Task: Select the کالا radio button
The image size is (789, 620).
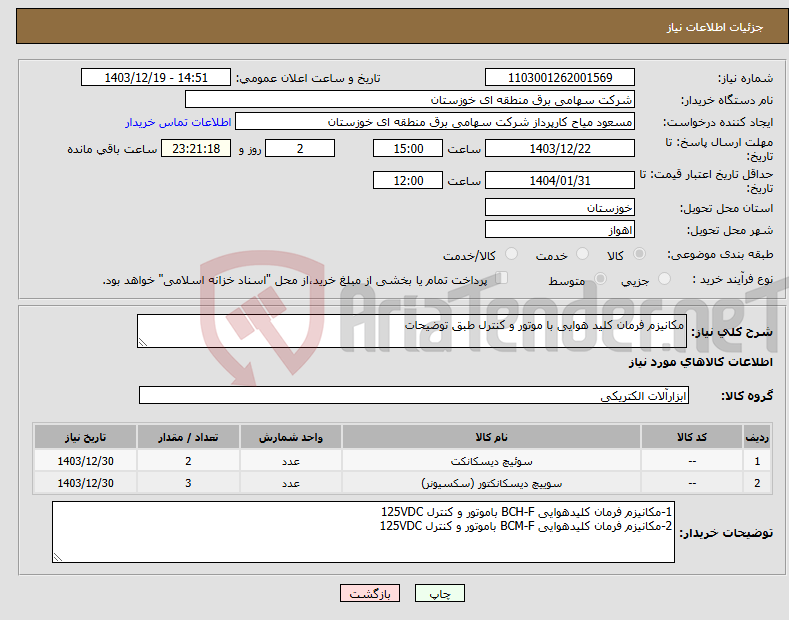Action: tap(639, 254)
